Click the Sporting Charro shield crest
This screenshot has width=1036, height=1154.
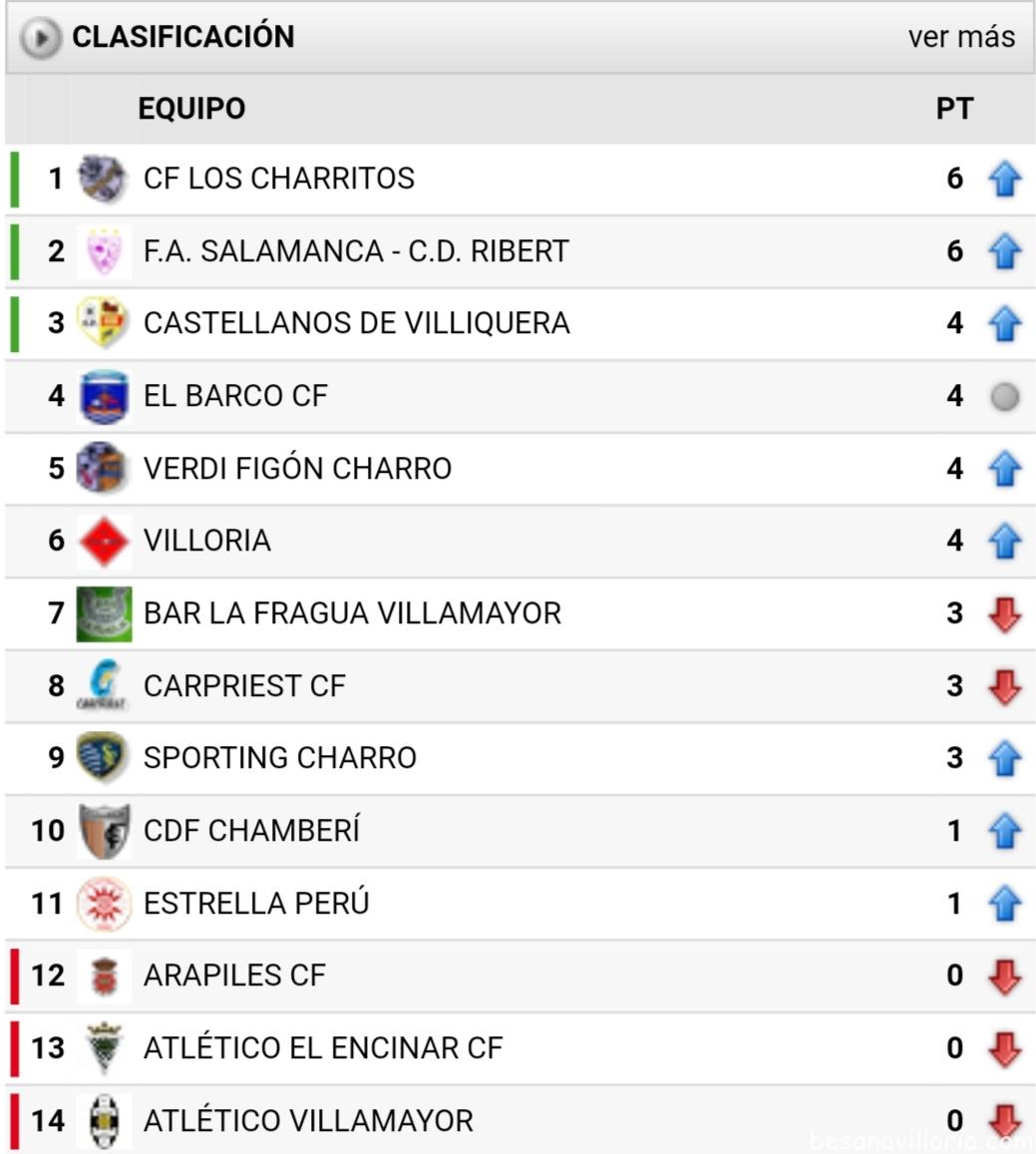point(104,757)
